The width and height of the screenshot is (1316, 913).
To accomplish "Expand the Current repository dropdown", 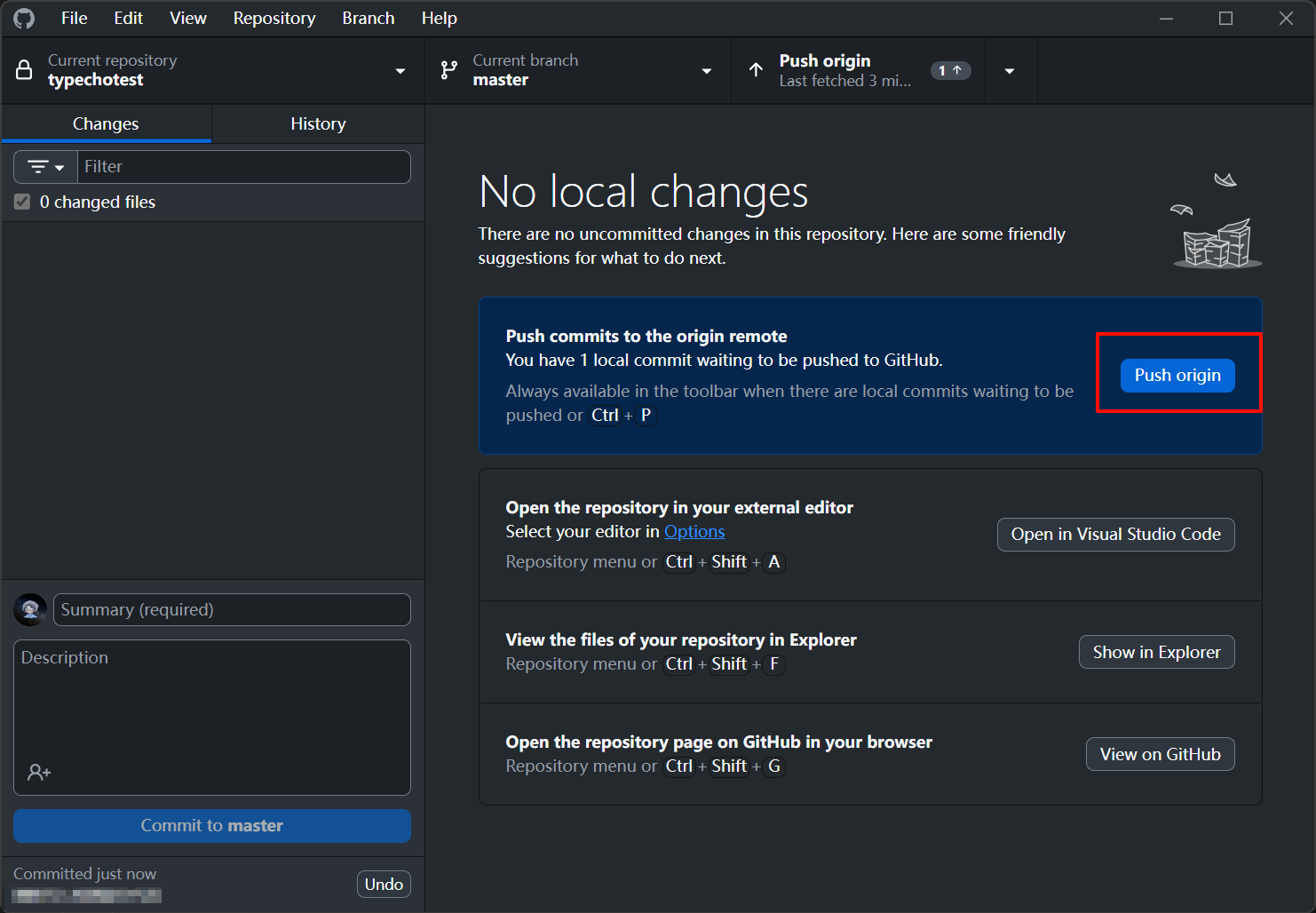I will [x=400, y=71].
